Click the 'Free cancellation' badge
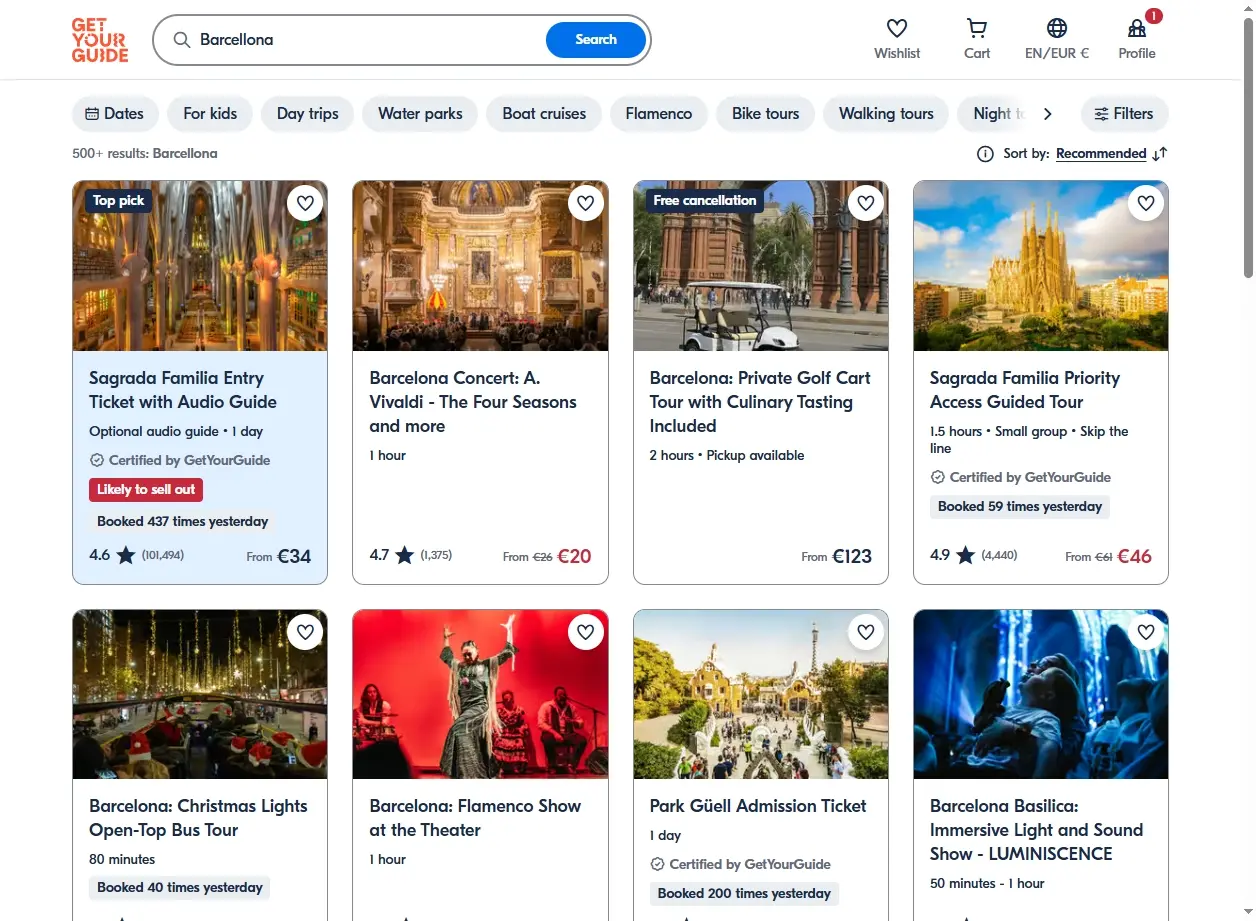 coord(705,201)
